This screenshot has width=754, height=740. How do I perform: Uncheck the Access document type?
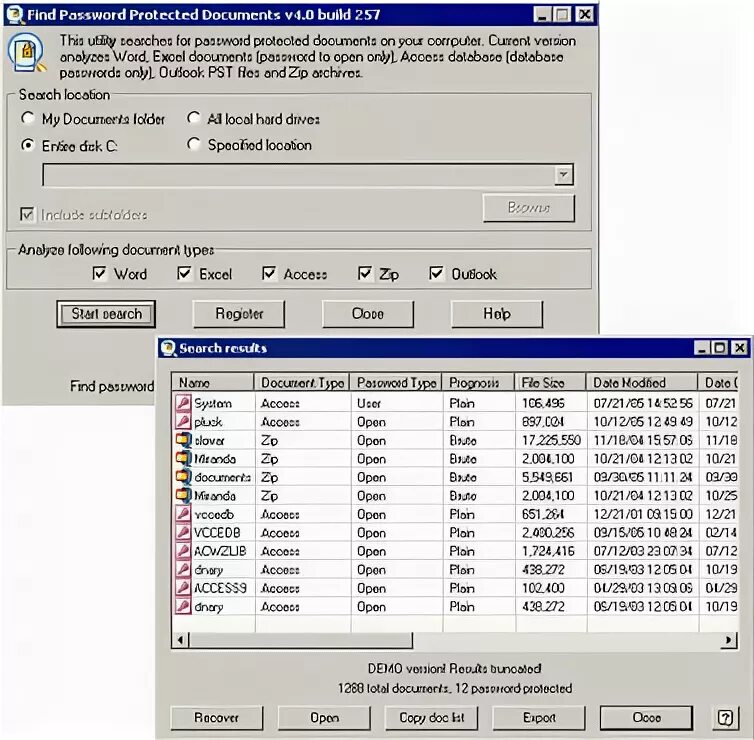(269, 273)
